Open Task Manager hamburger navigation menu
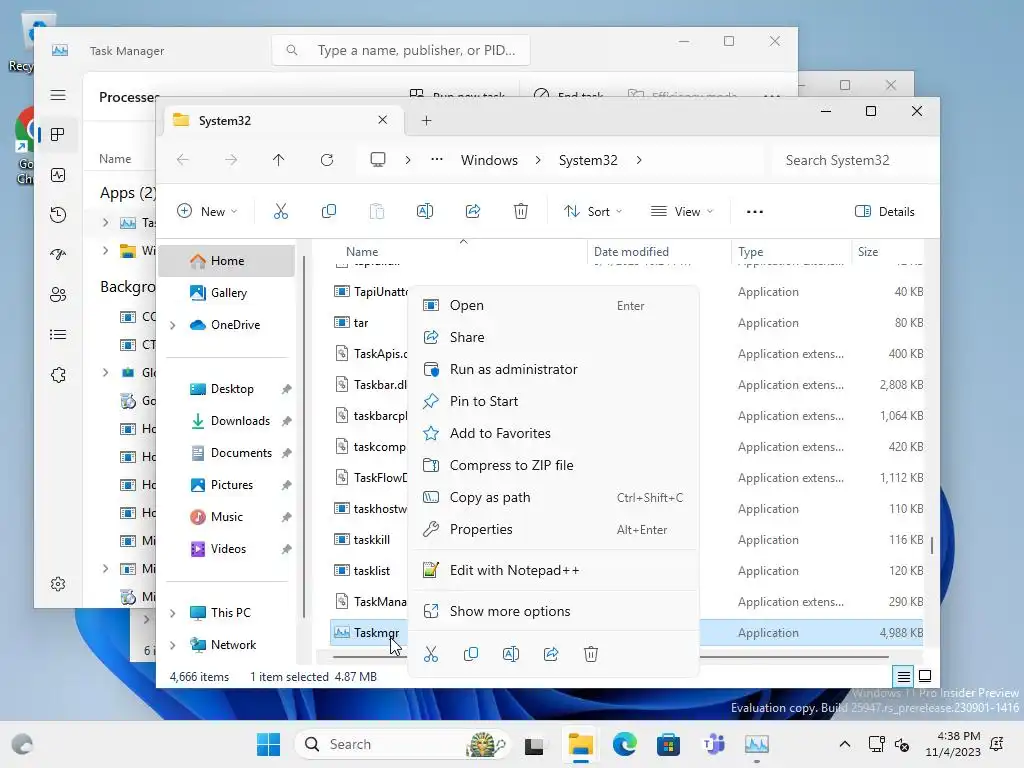Screen dimensions: 1024x768 [x=58, y=95]
